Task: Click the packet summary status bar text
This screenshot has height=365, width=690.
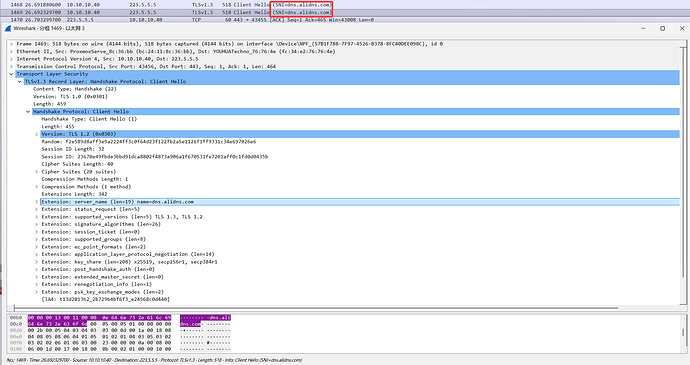Action: pos(154,360)
